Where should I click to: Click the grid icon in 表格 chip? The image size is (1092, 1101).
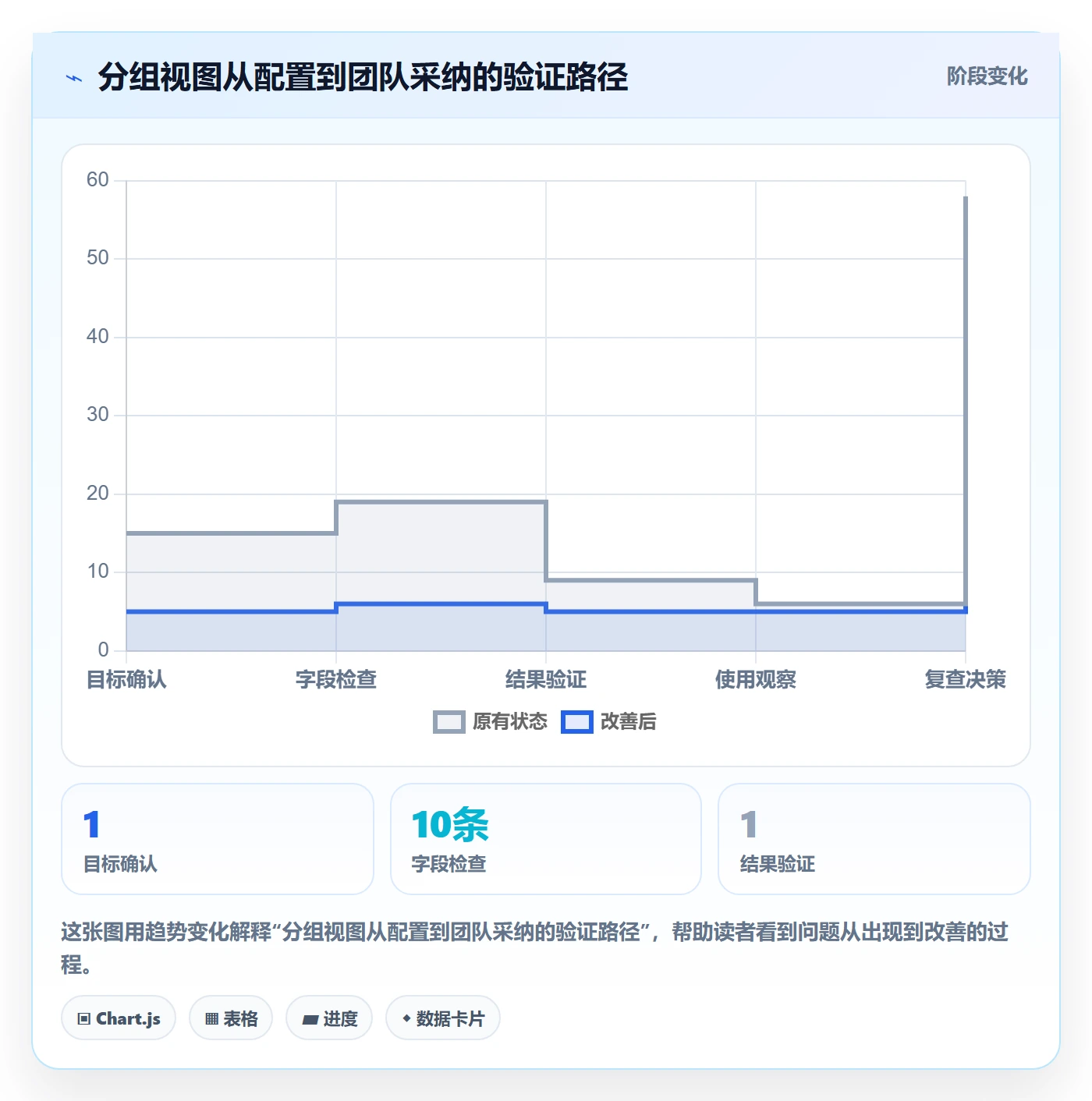point(211,1019)
